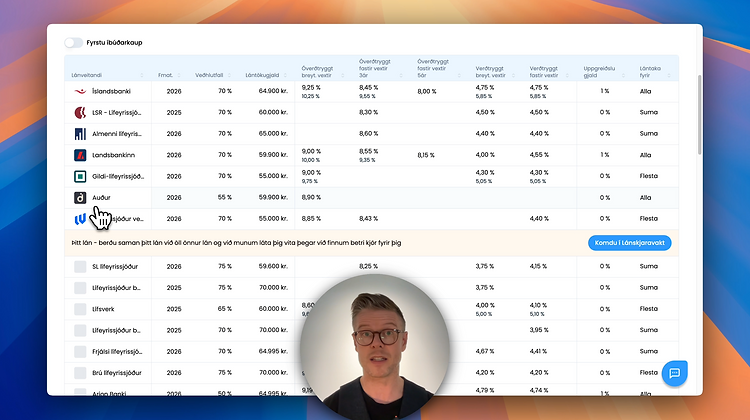The width and height of the screenshot is (750, 420).
Task: Sort by the Uppgreiðslugjald column arrows
Action: (623, 75)
